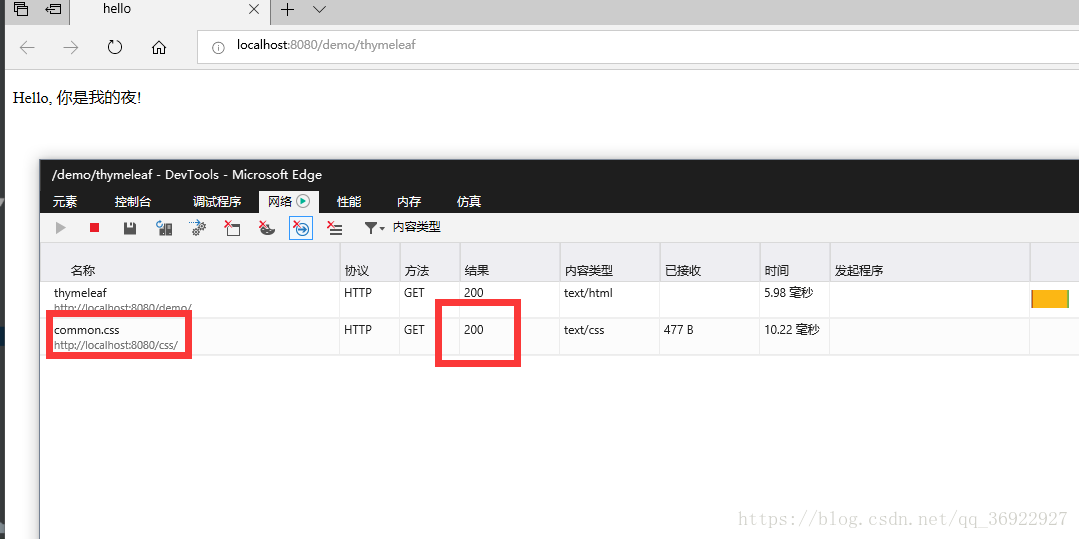This screenshot has height=539, width=1079.
Task: Select the common.css request row
Action: [x=559, y=337]
